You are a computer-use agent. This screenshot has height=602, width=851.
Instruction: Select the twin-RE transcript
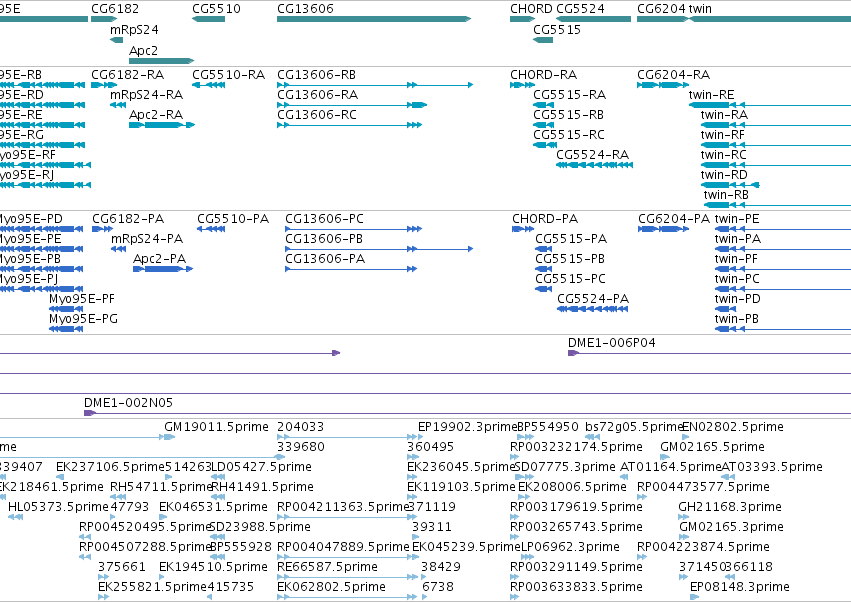point(770,105)
